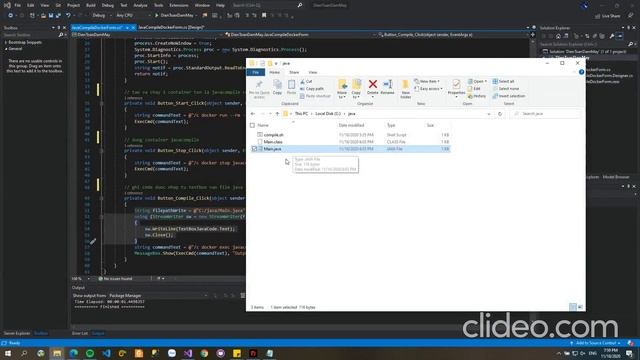Click Select none in Explorer ribbon
Viewport: 640px width, 360px height.
click(506, 89)
